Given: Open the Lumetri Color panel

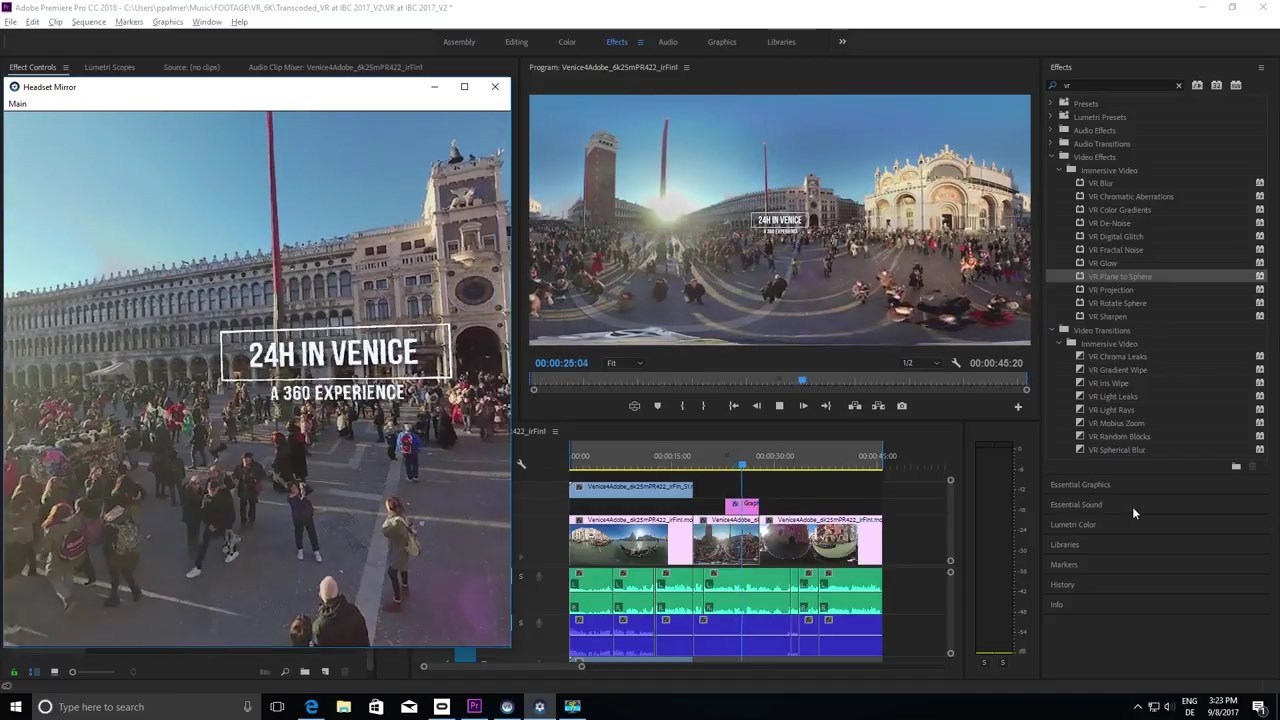Looking at the screenshot, I should point(1073,525).
